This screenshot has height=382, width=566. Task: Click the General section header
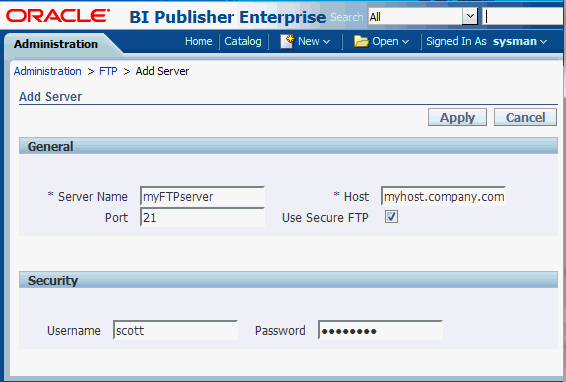pyautogui.click(x=288, y=146)
